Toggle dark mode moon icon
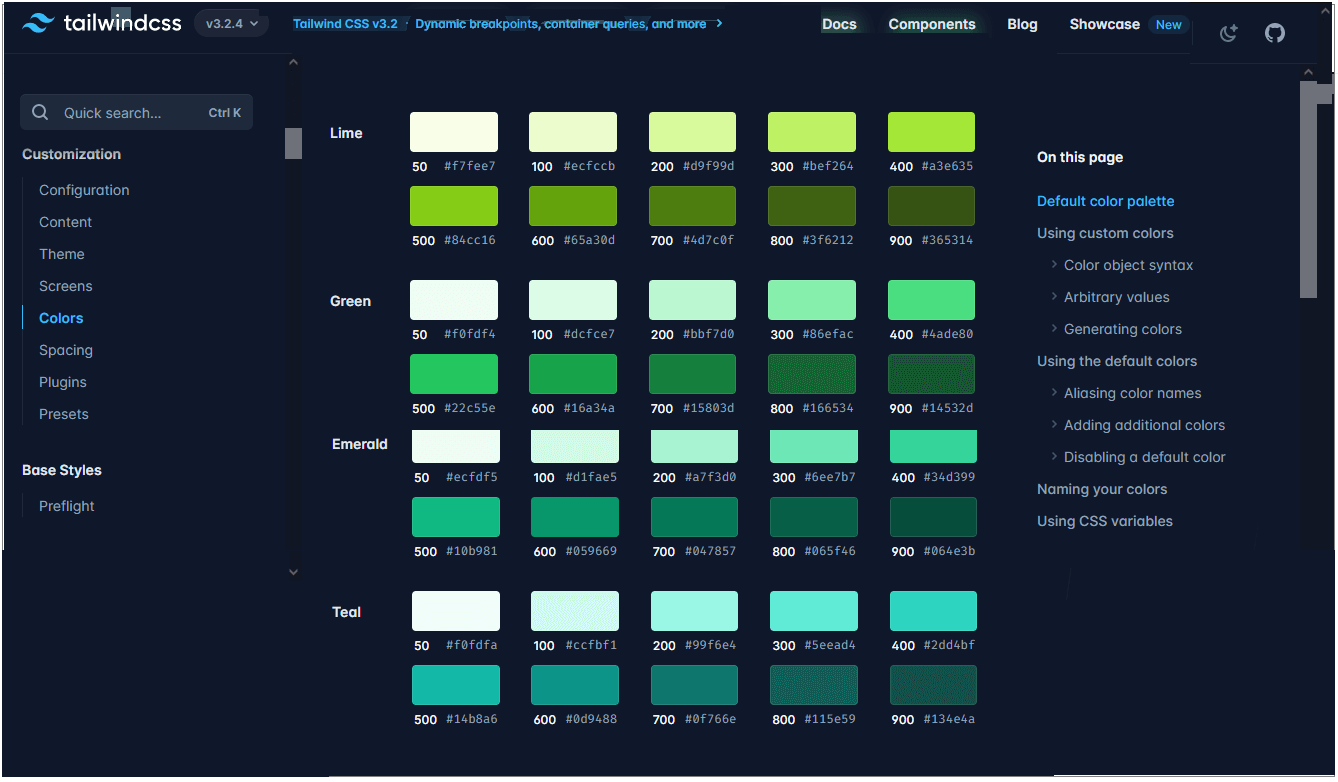 click(x=1229, y=33)
